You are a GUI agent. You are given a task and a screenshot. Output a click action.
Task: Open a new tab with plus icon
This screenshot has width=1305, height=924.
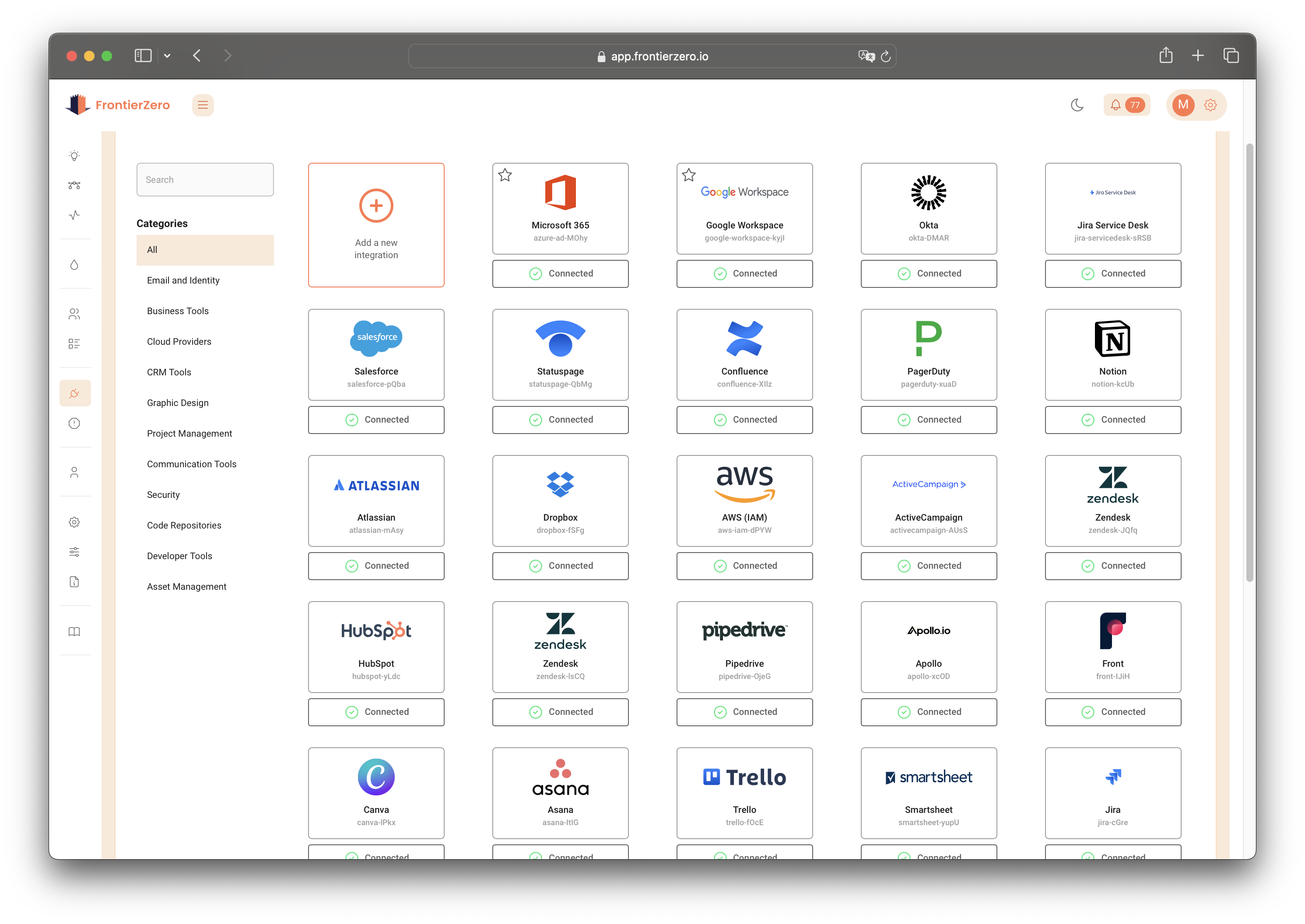(x=1198, y=56)
